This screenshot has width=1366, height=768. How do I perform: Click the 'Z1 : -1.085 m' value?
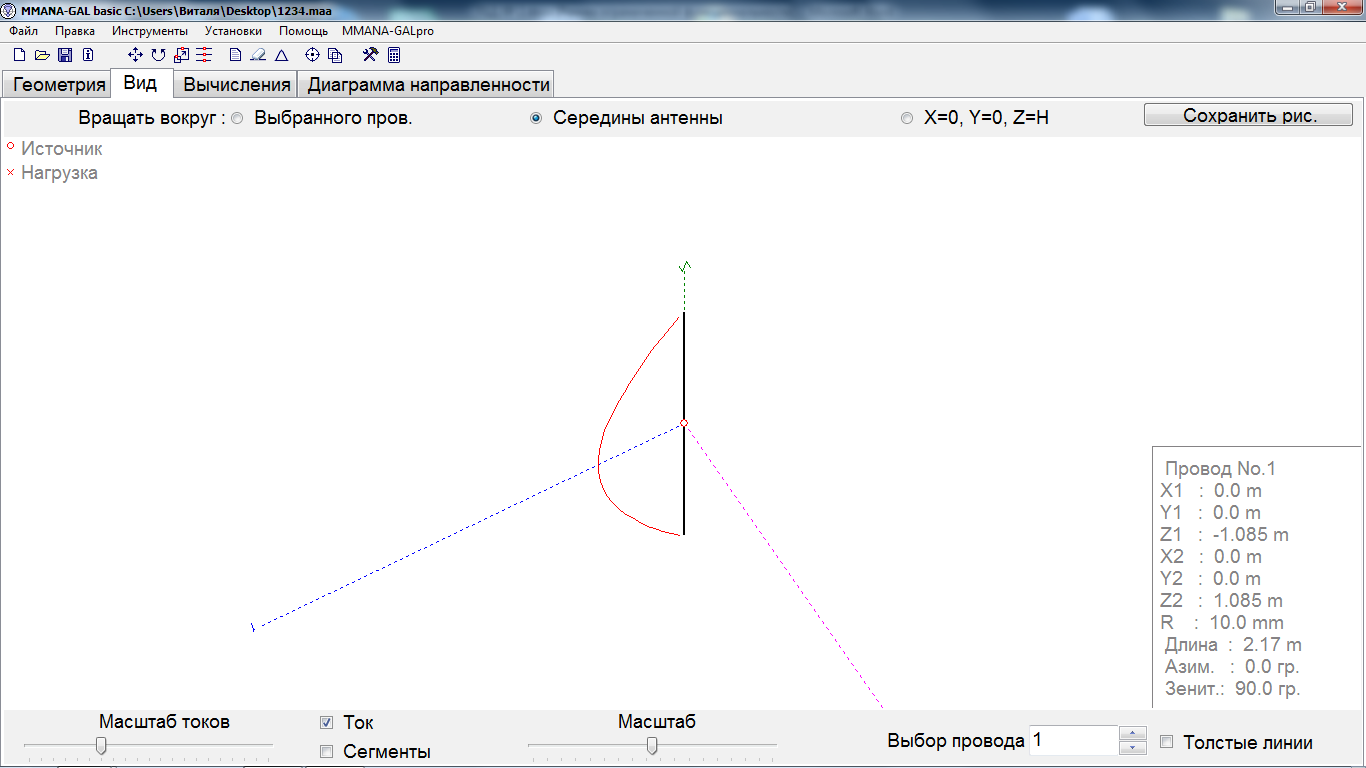(1225, 535)
